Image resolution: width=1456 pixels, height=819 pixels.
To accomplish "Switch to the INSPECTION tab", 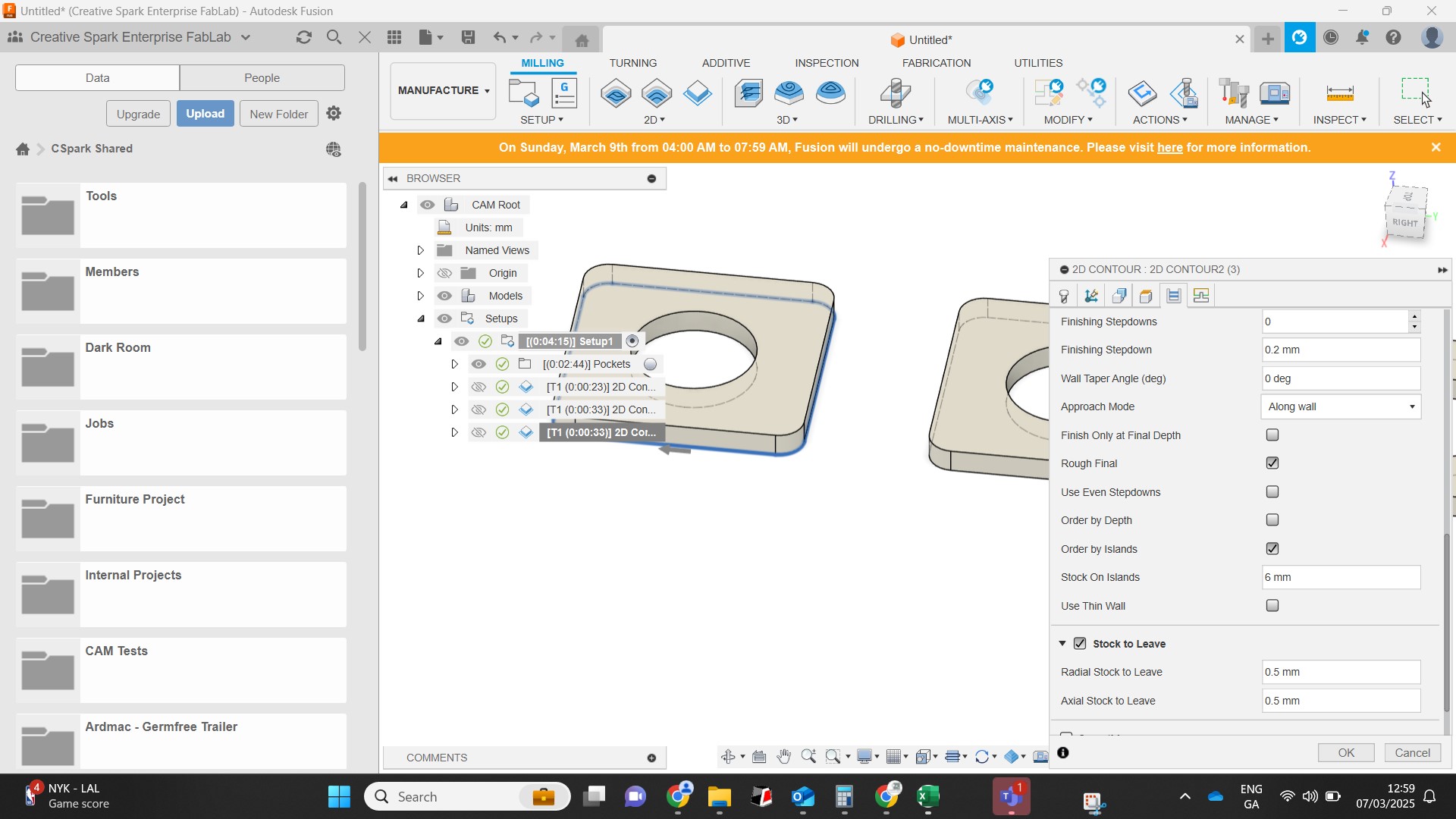I will click(x=827, y=63).
